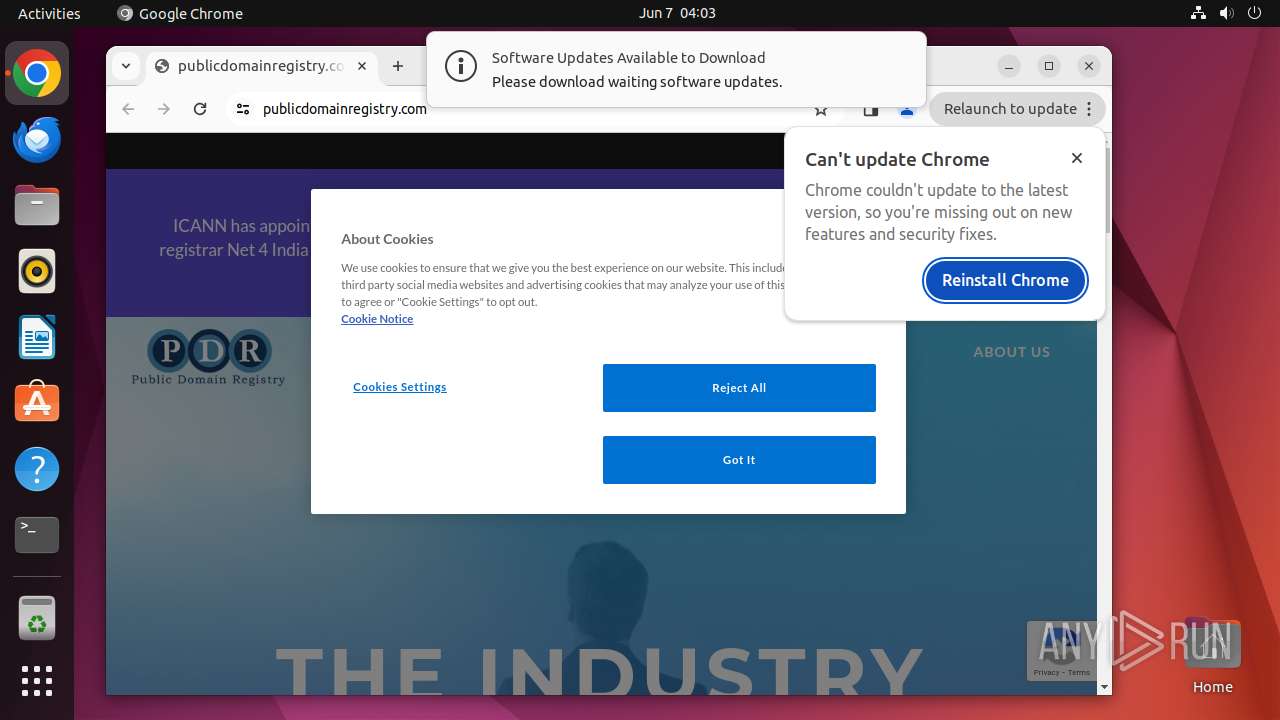Click the Software Updates Available notification
The height and width of the screenshot is (720, 1280).
676,69
